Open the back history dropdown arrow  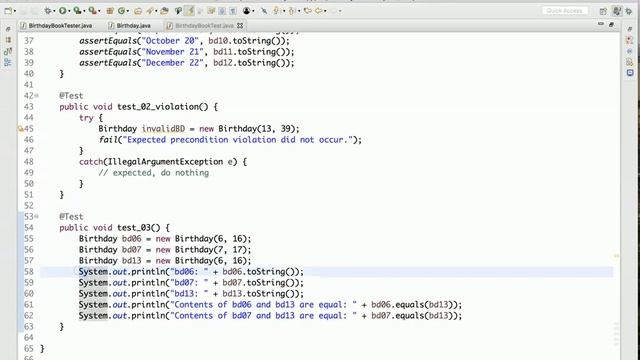pos(325,11)
